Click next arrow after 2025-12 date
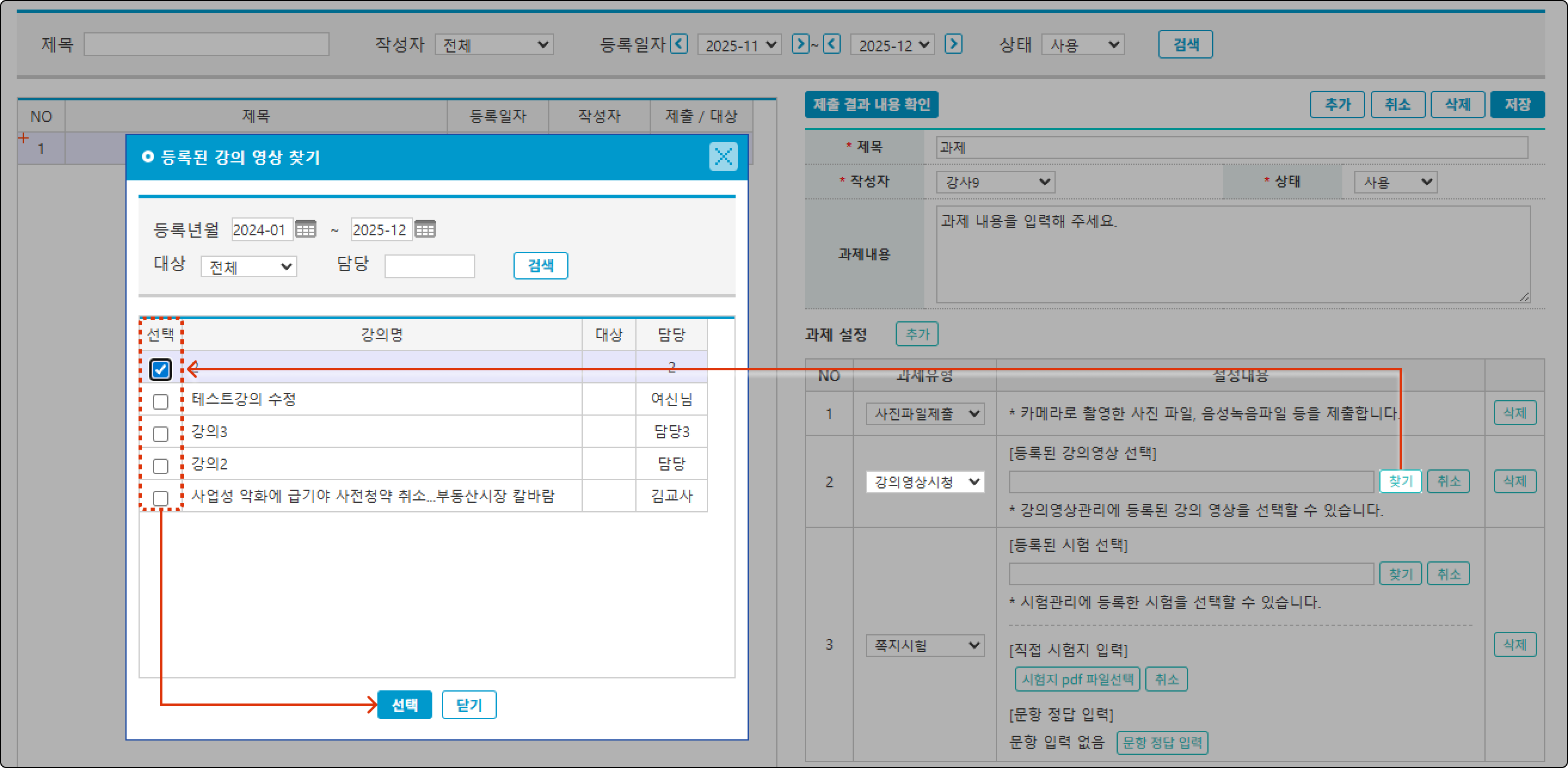The width and height of the screenshot is (1568, 768). pos(952,44)
